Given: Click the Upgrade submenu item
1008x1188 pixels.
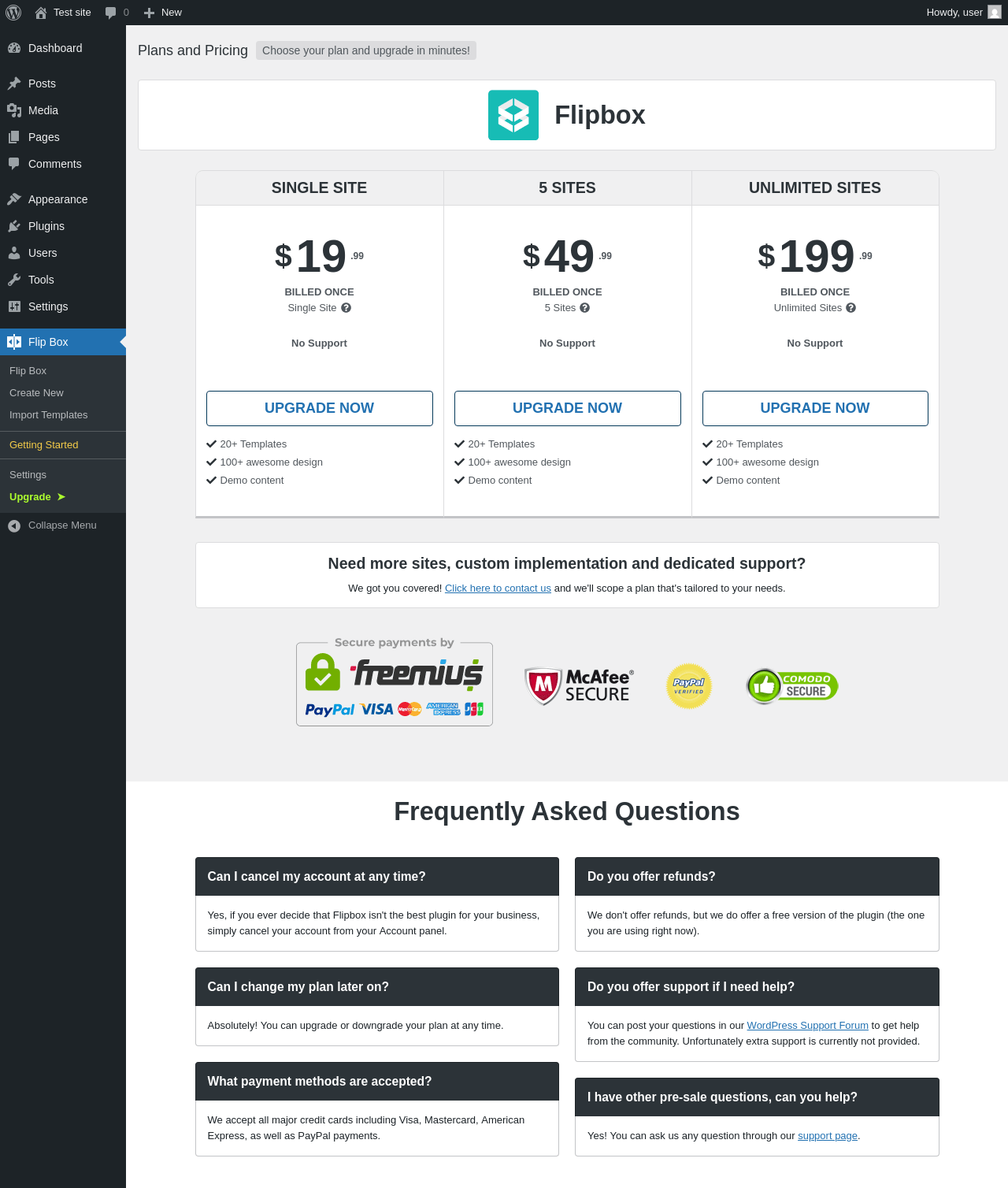Looking at the screenshot, I should coord(63,497).
